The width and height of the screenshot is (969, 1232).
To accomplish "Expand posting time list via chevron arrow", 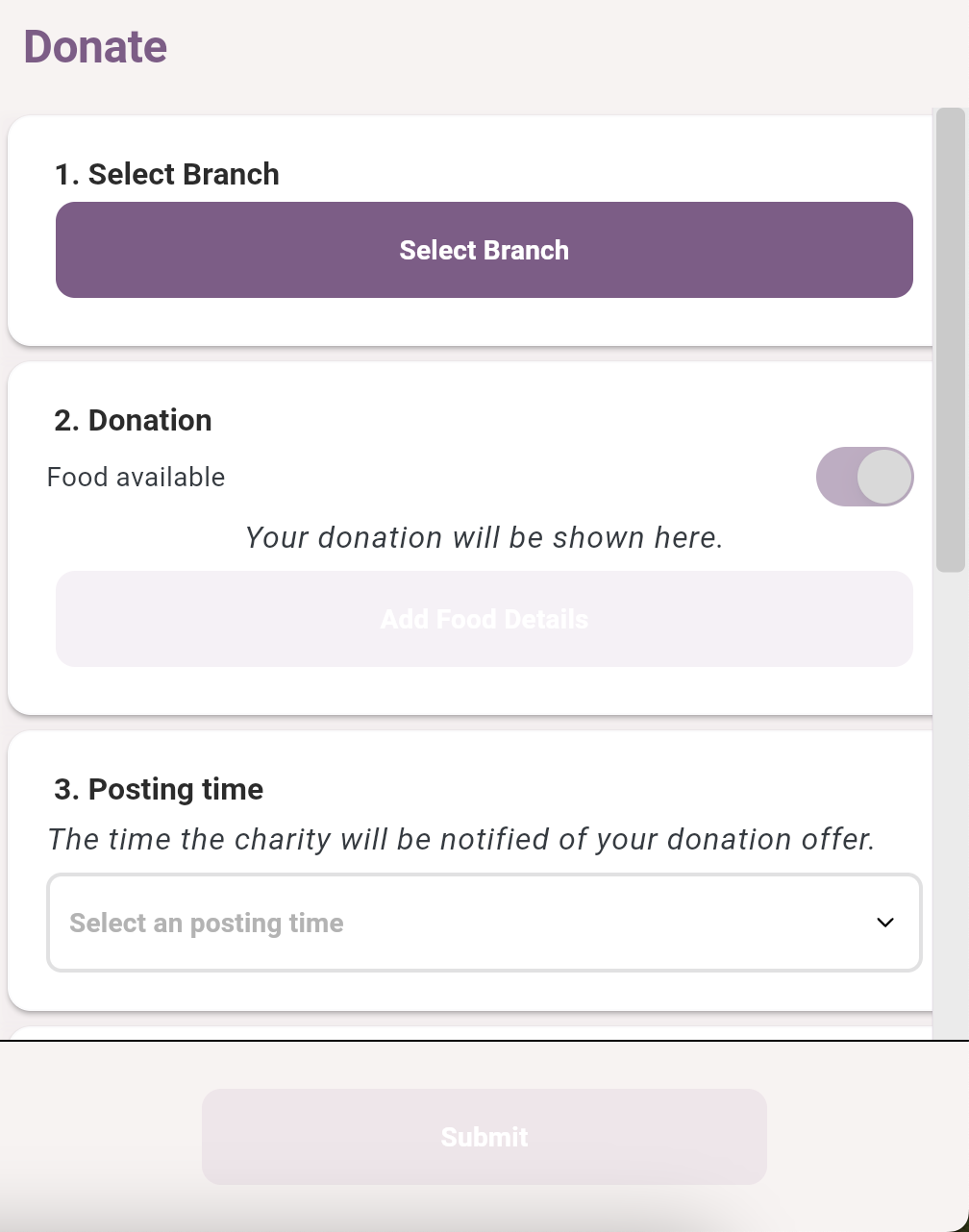I will point(885,923).
